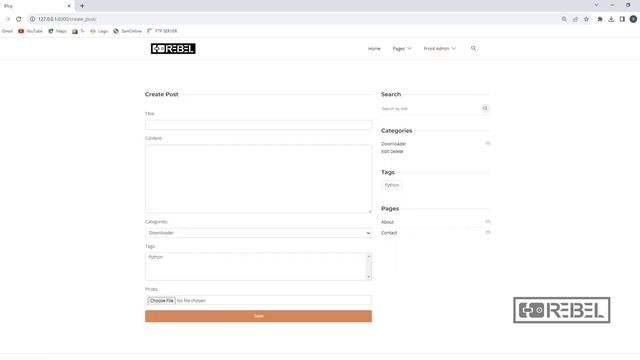Image resolution: width=640 pixels, height=360 pixels.
Task: Click Edit under the Downloader category
Action: (384, 151)
